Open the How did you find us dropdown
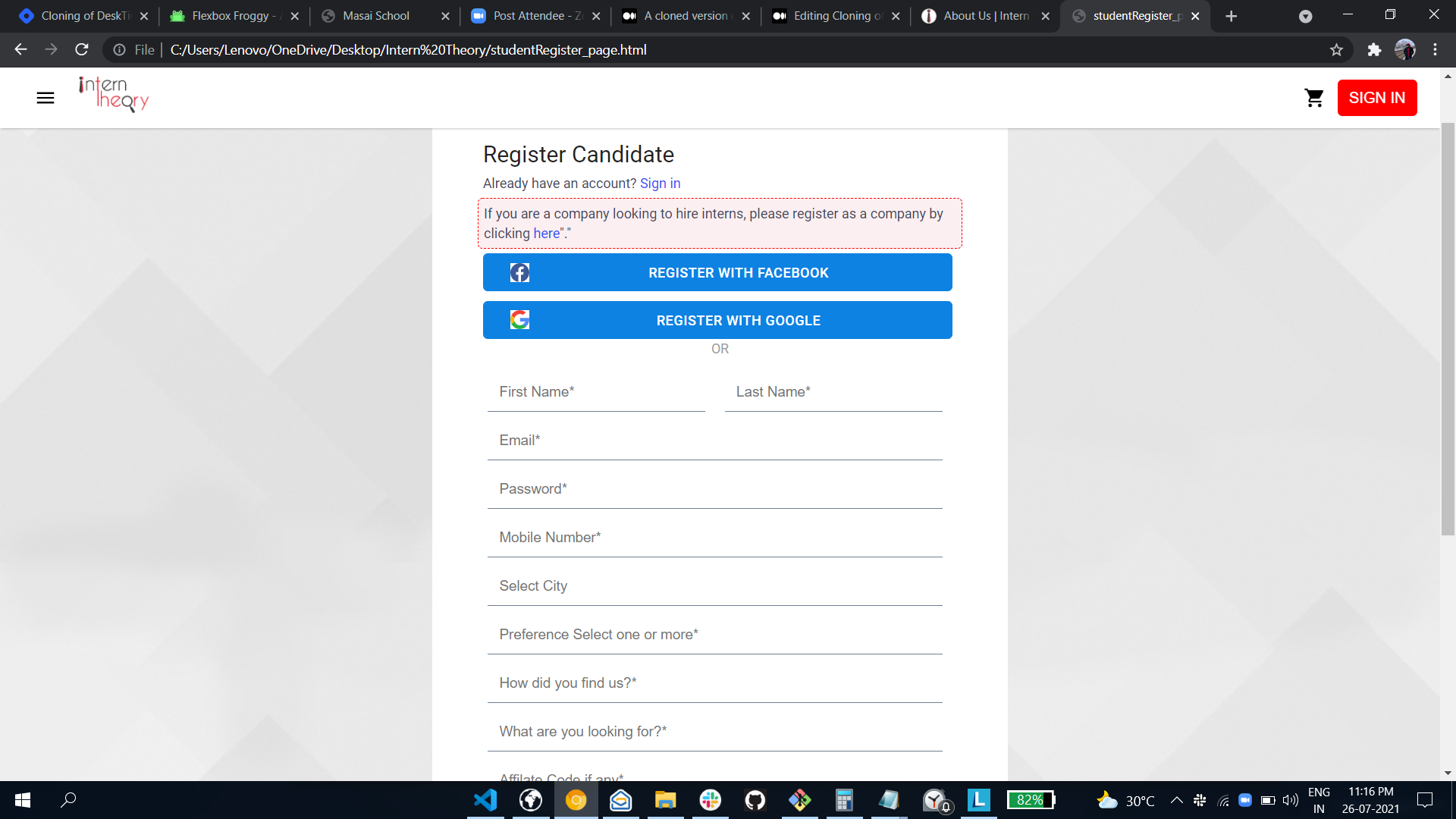The width and height of the screenshot is (1456, 819). pyautogui.click(x=714, y=683)
